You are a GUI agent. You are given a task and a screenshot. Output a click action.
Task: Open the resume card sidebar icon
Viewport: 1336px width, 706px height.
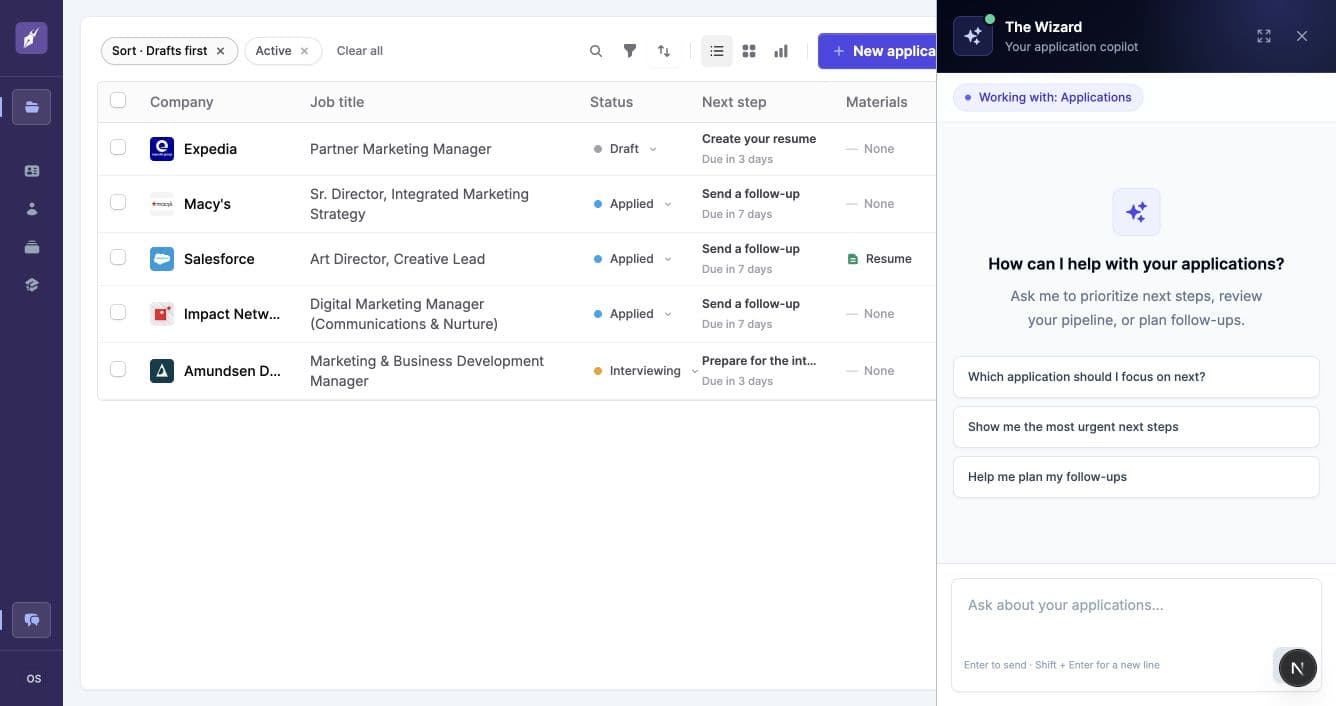pos(31,171)
